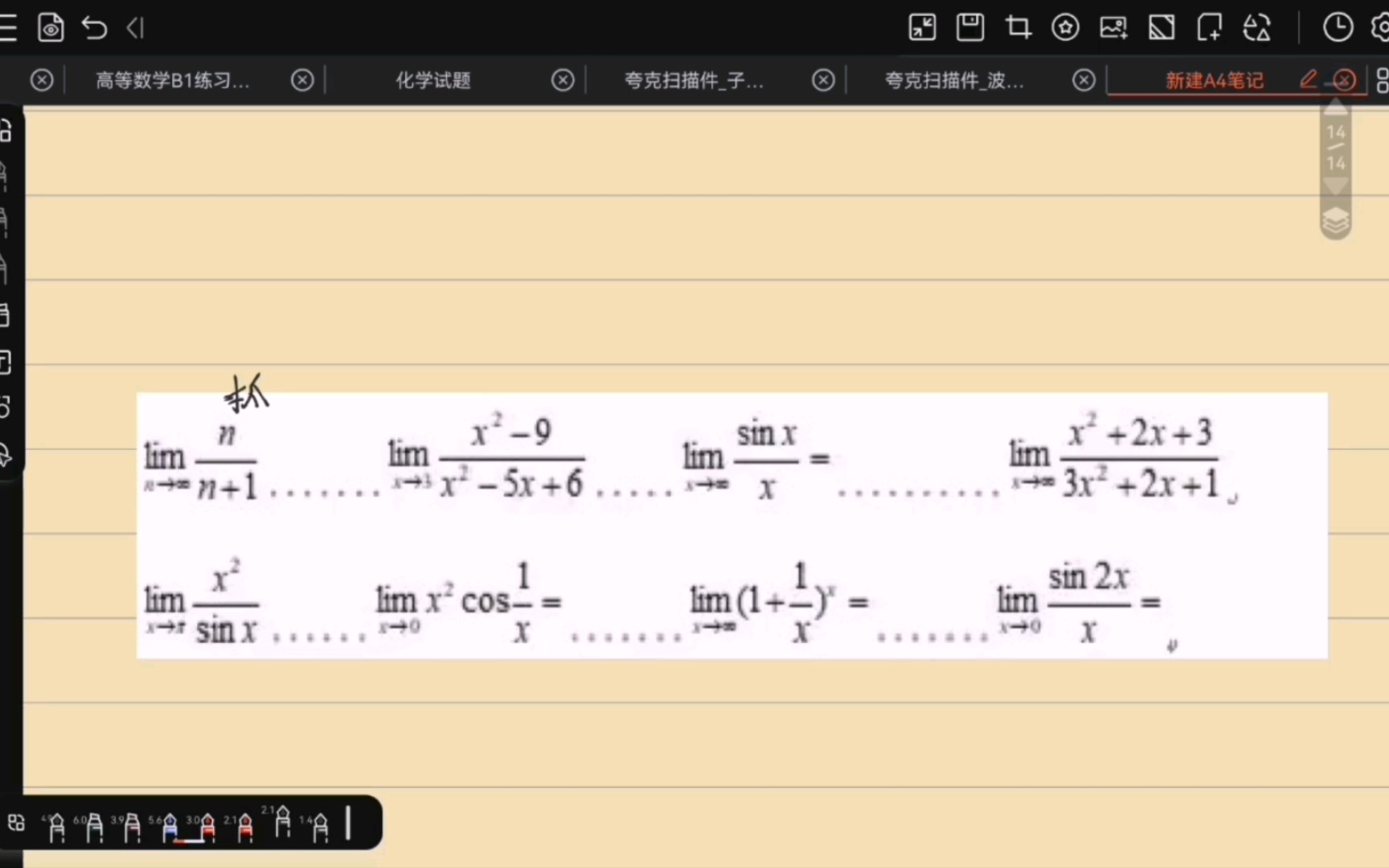Click the text box tool in left sidebar
1389x868 pixels.
(x=5, y=362)
